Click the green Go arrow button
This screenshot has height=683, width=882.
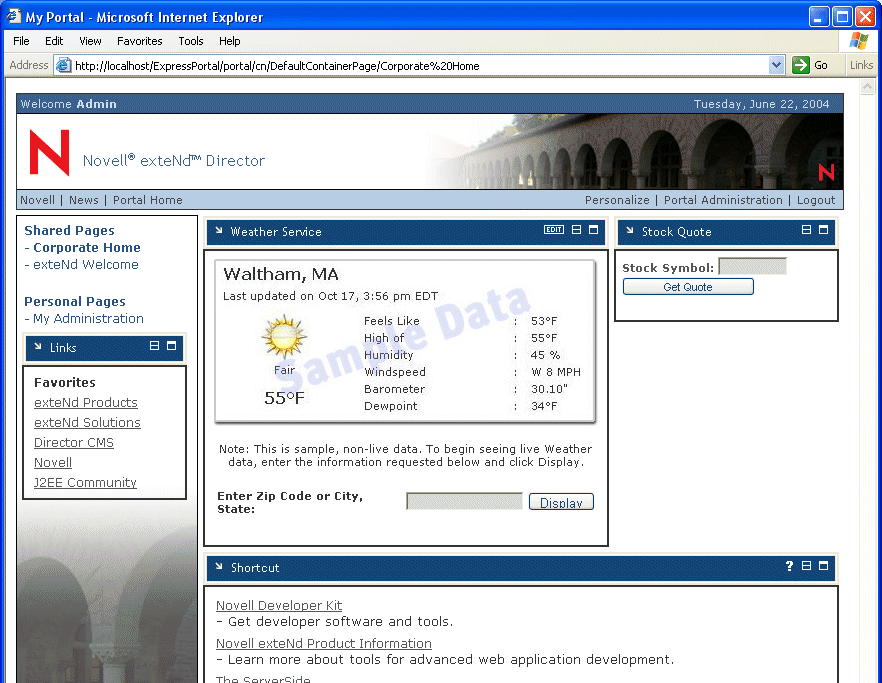800,65
